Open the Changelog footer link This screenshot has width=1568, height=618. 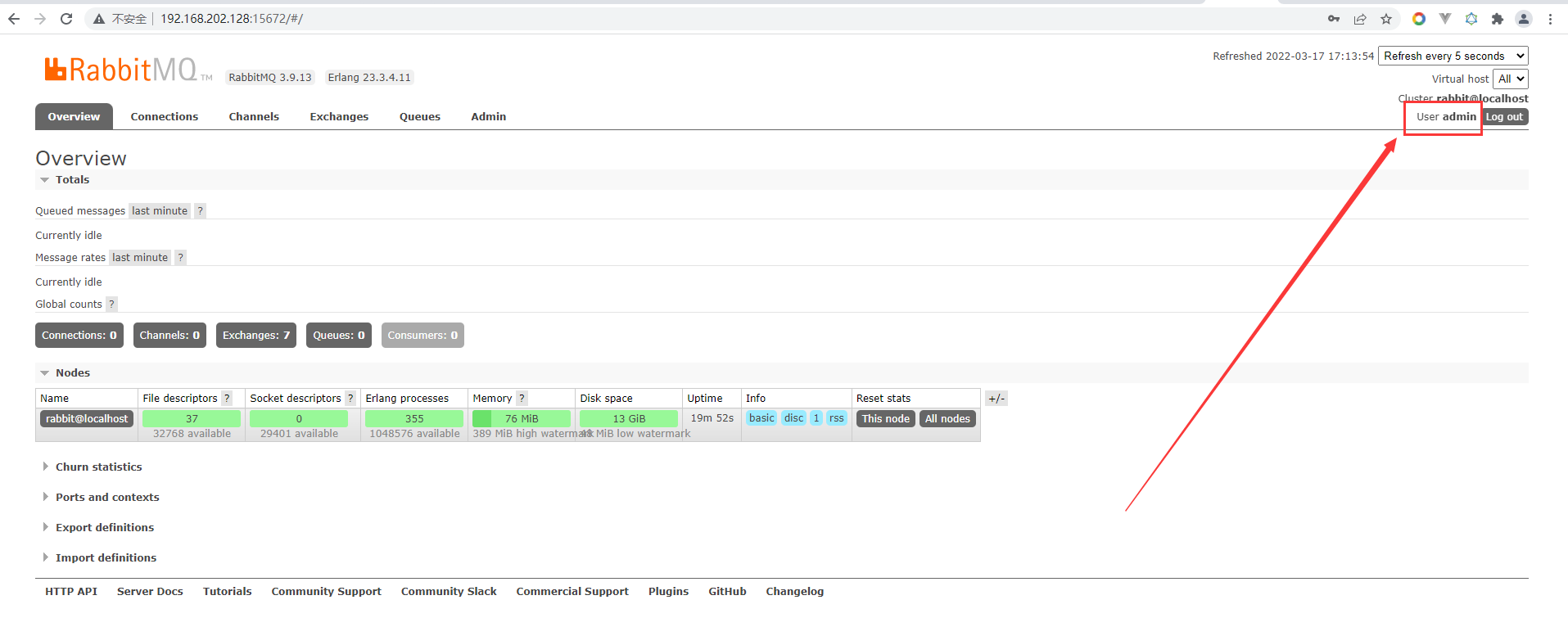795,592
